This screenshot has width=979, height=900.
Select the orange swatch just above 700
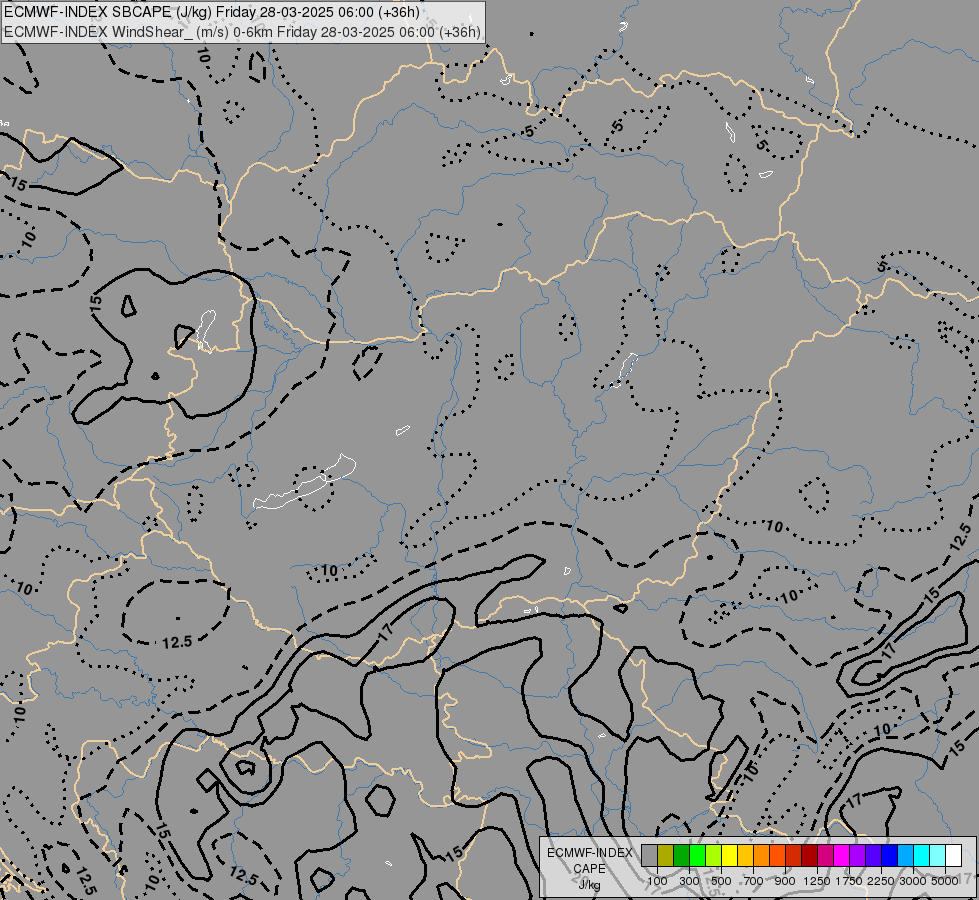762,855
